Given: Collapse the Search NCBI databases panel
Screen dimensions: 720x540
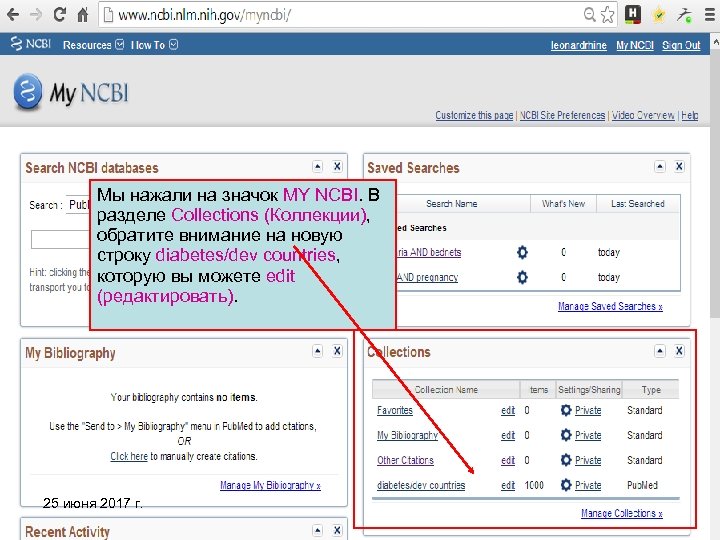Looking at the screenshot, I should pyautogui.click(x=317, y=166).
